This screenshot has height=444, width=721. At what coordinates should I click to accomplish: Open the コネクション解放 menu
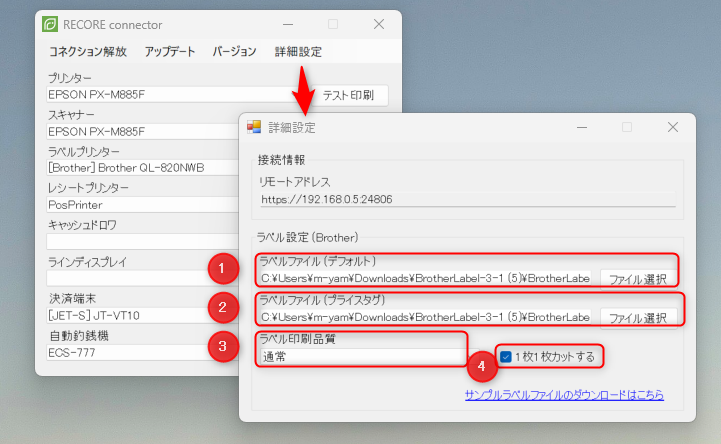pyautogui.click(x=88, y=51)
